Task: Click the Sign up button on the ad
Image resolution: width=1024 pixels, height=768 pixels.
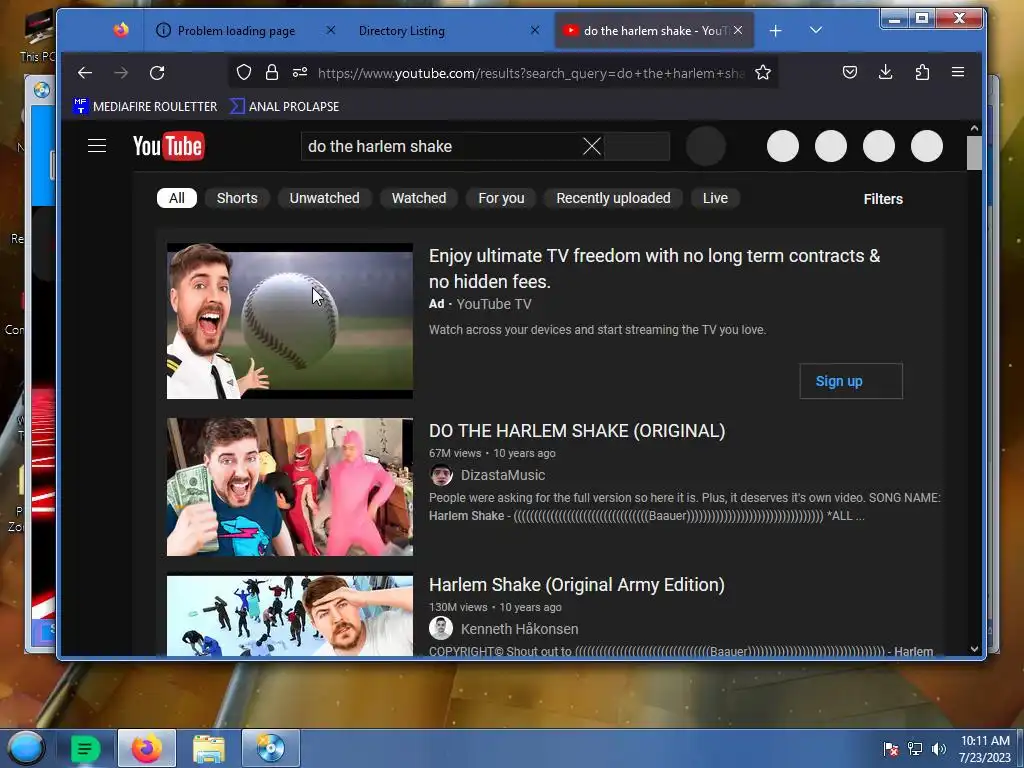Action: click(851, 381)
